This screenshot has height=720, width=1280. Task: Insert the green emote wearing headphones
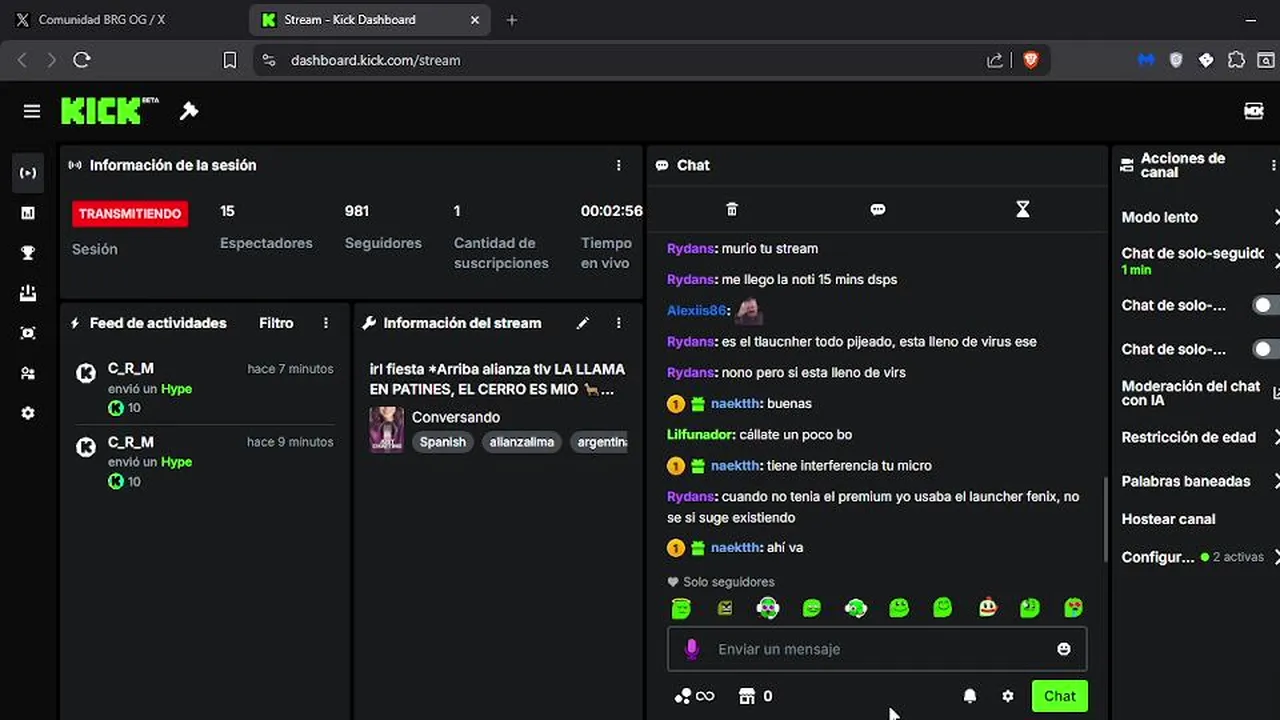[768, 607]
